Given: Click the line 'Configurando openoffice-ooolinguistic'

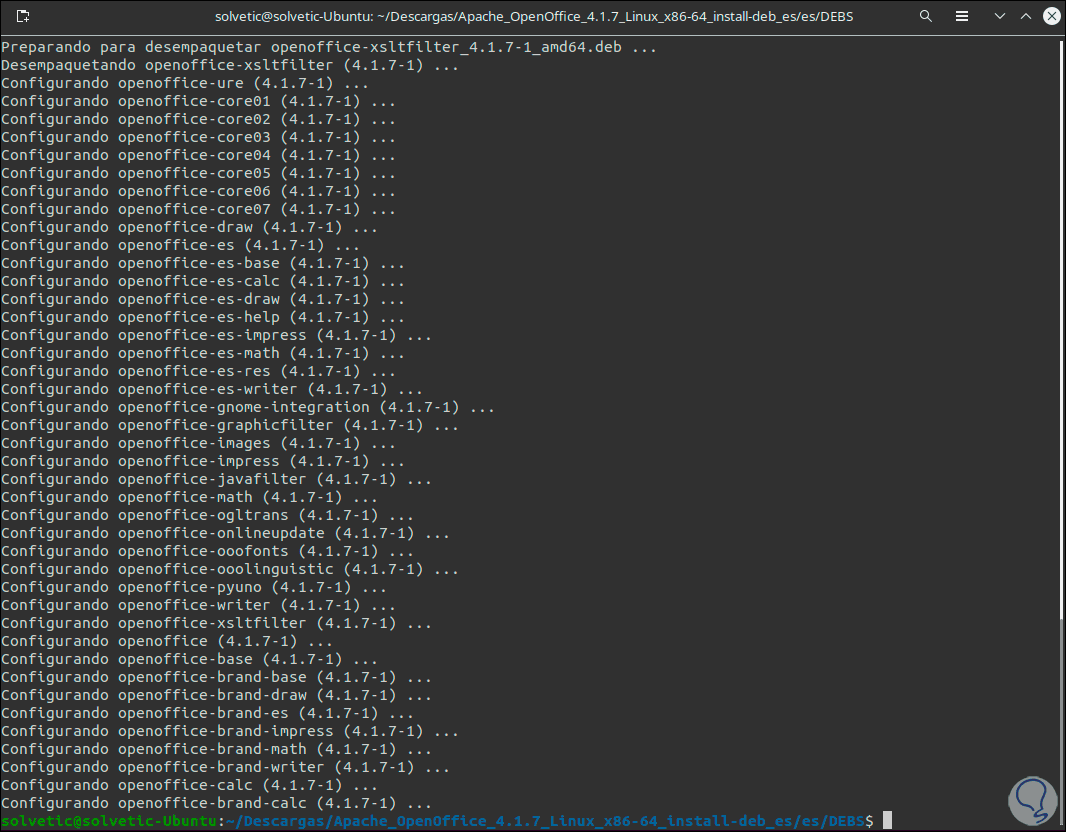Looking at the screenshot, I should (230, 570).
